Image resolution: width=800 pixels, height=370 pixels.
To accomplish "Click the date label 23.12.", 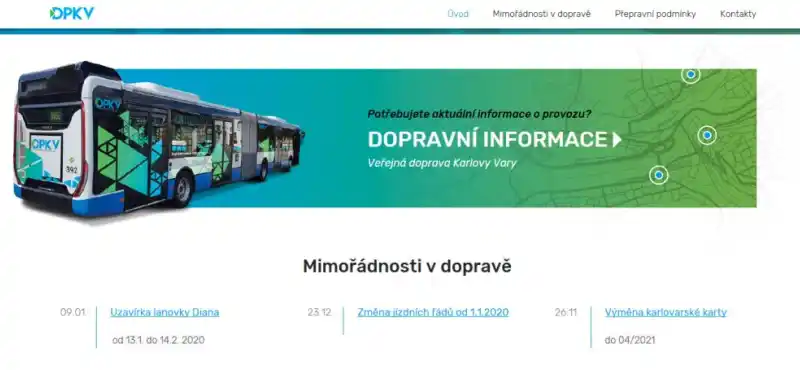I will point(320,312).
